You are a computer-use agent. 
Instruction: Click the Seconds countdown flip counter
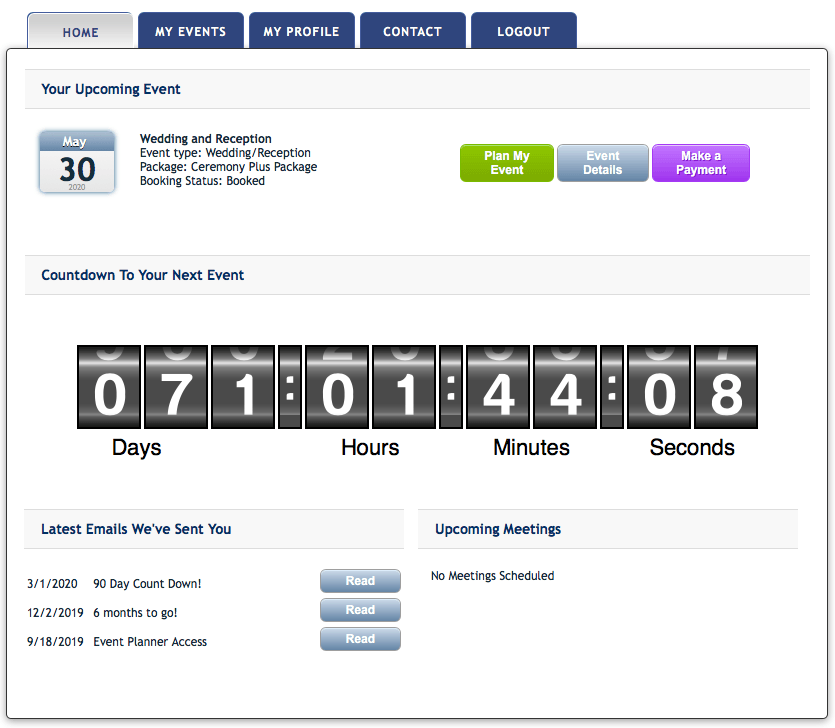[692, 387]
